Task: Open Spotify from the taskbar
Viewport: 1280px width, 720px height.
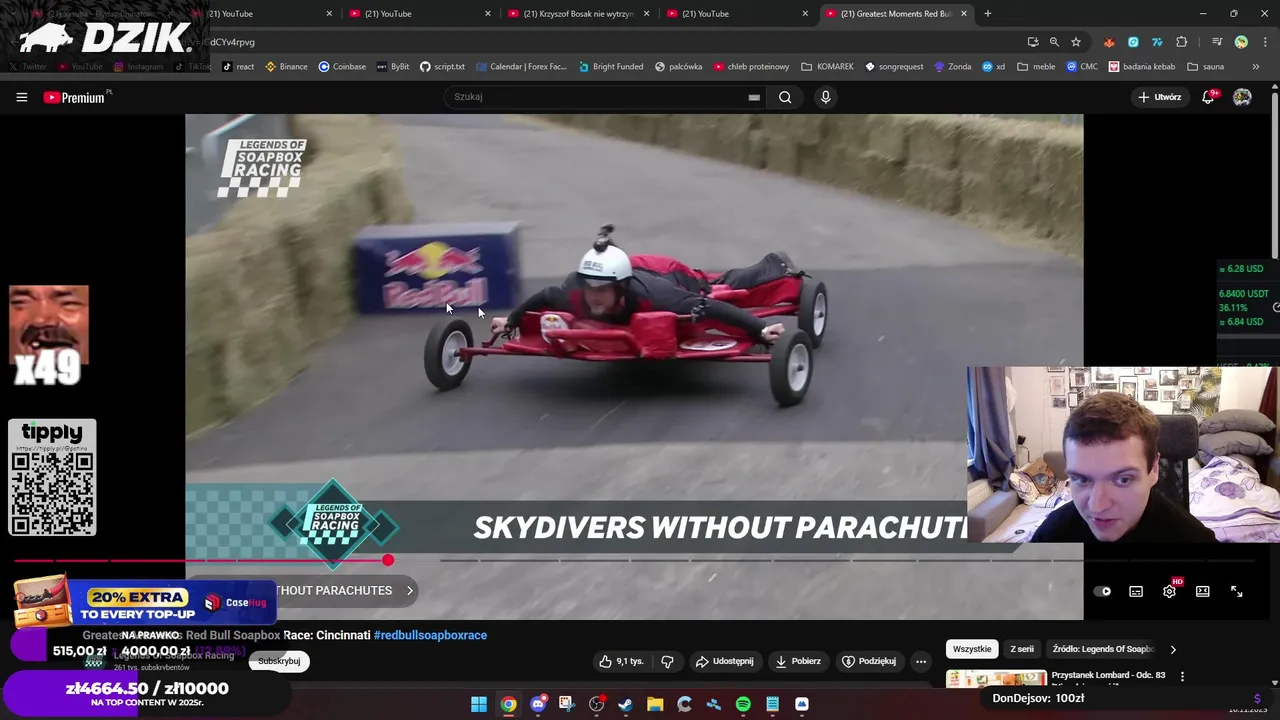Action: click(x=743, y=704)
